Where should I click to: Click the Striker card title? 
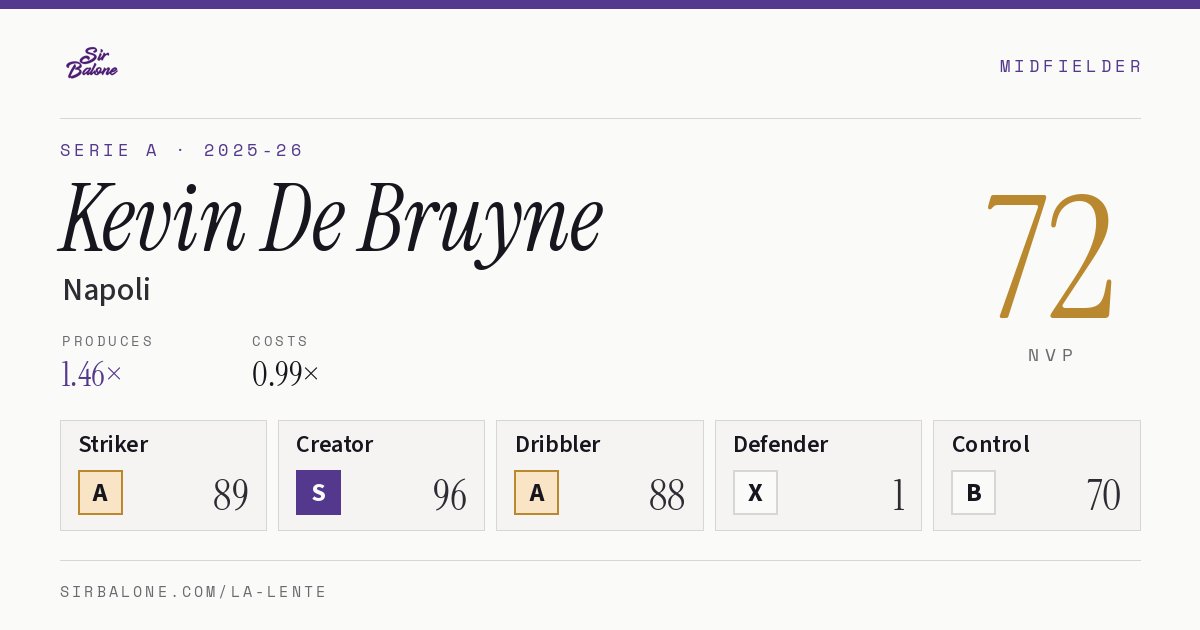click(x=113, y=444)
